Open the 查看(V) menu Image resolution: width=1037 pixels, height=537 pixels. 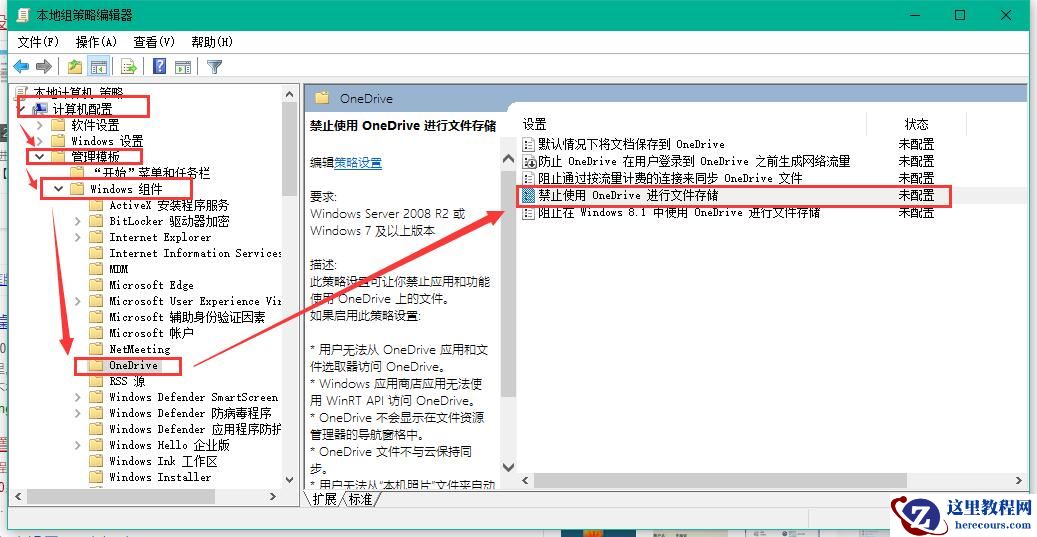[x=153, y=42]
